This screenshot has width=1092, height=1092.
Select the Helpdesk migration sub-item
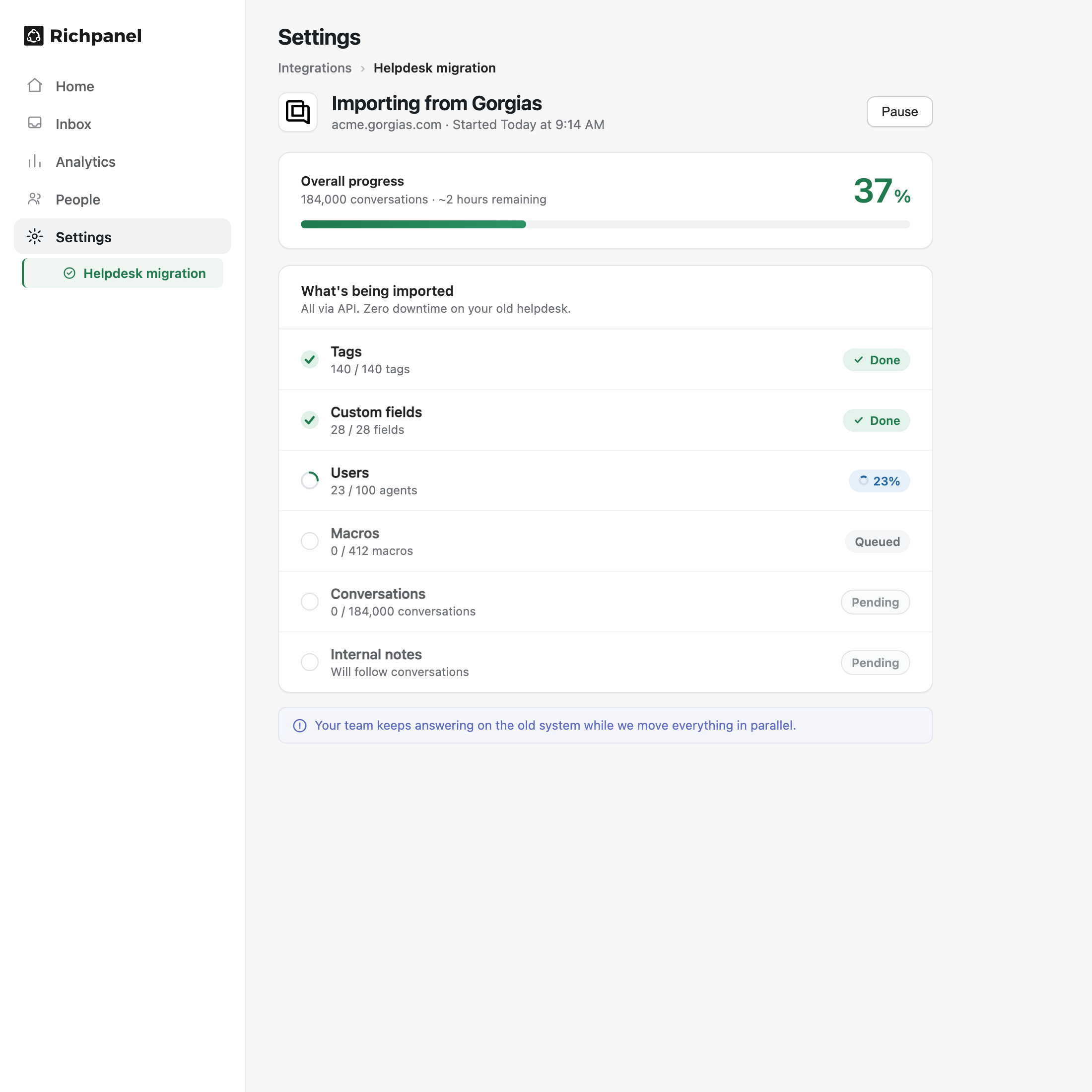coord(123,273)
